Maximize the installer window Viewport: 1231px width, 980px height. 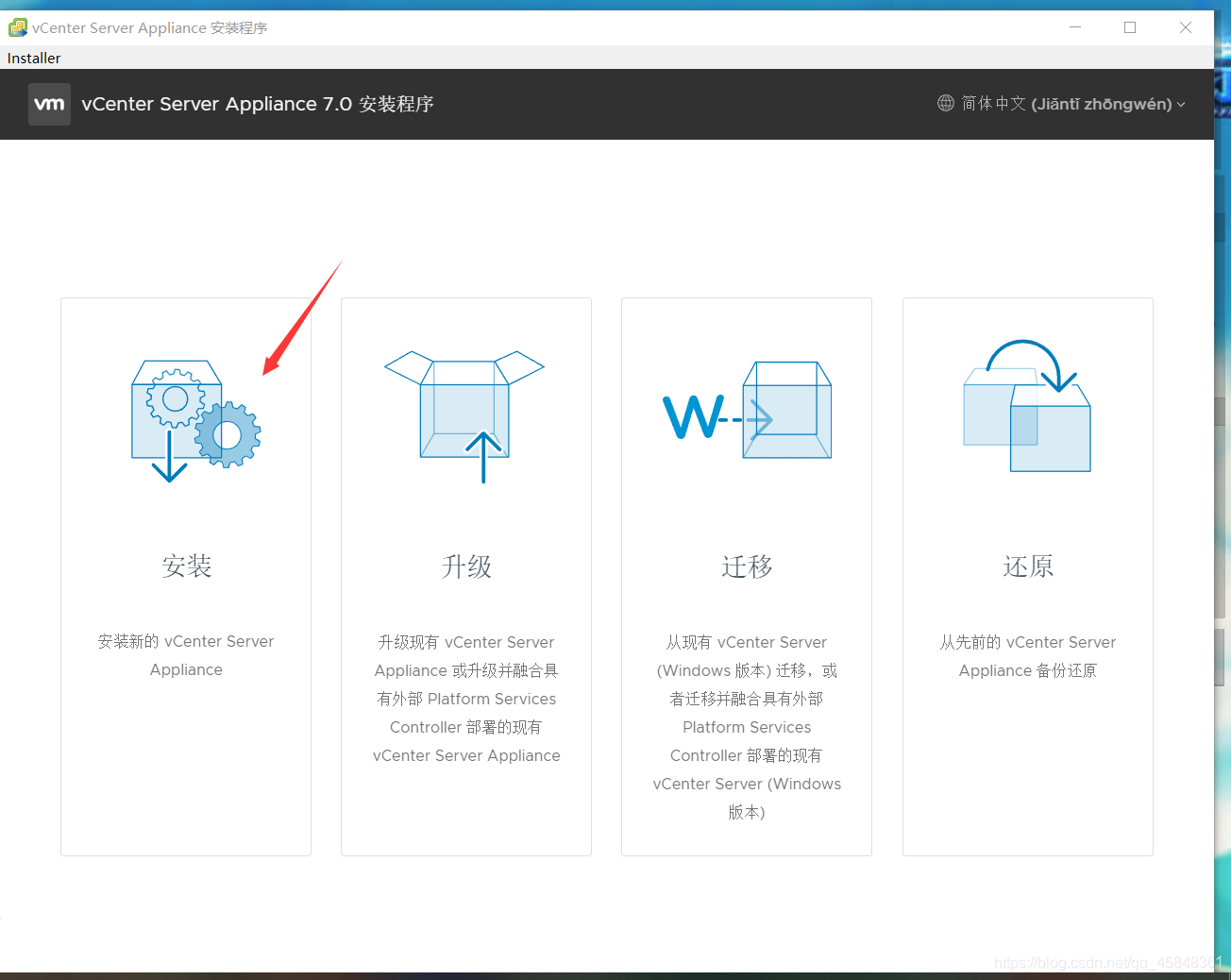pyautogui.click(x=1130, y=27)
